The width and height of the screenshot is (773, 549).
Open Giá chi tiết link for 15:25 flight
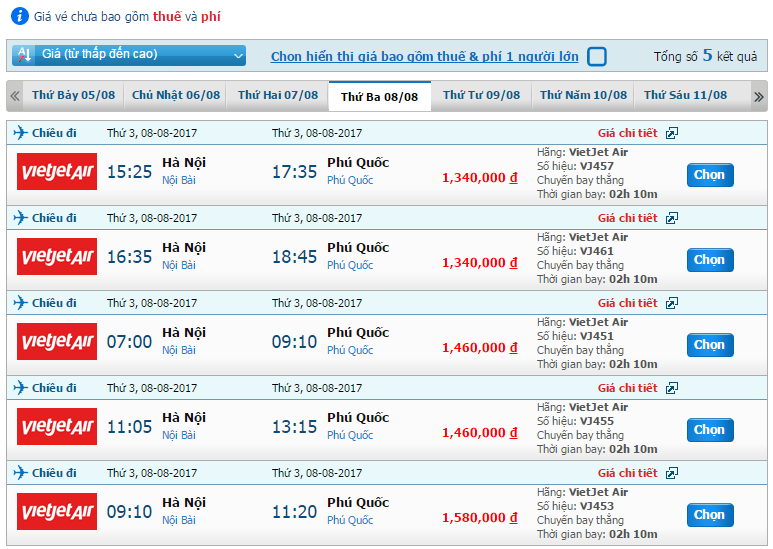pyautogui.click(x=628, y=133)
